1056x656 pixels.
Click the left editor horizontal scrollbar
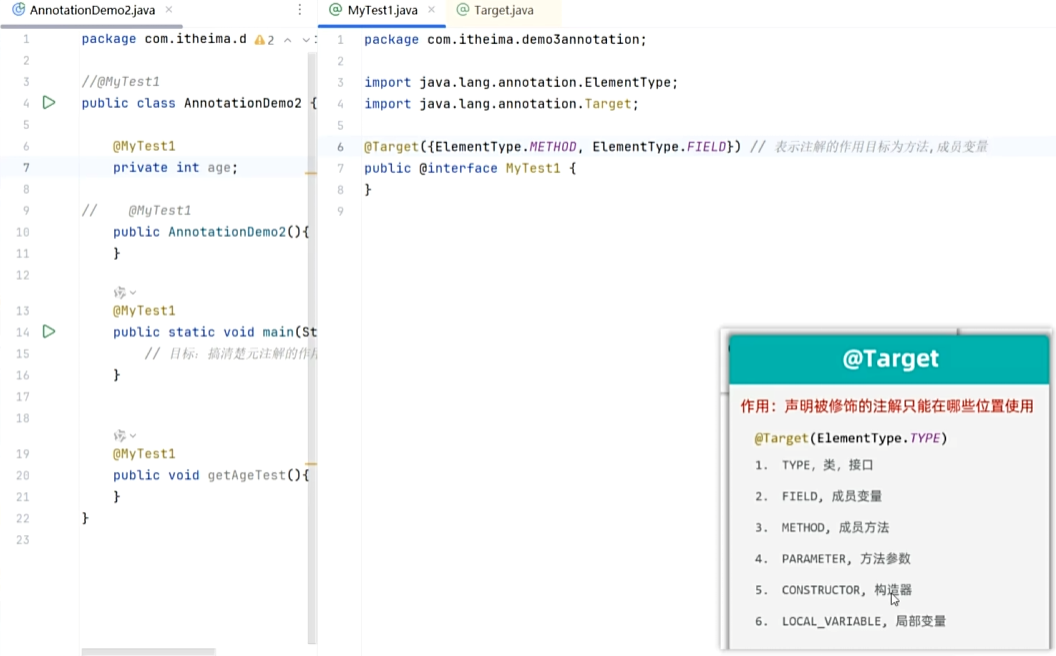[x=148, y=651]
